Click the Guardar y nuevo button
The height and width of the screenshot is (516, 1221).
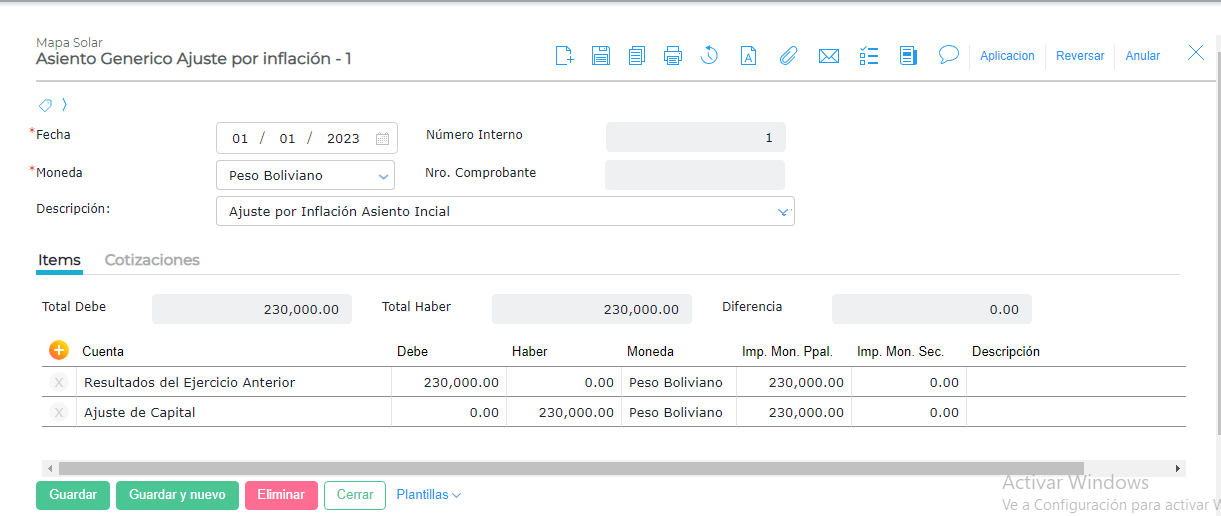pos(177,495)
